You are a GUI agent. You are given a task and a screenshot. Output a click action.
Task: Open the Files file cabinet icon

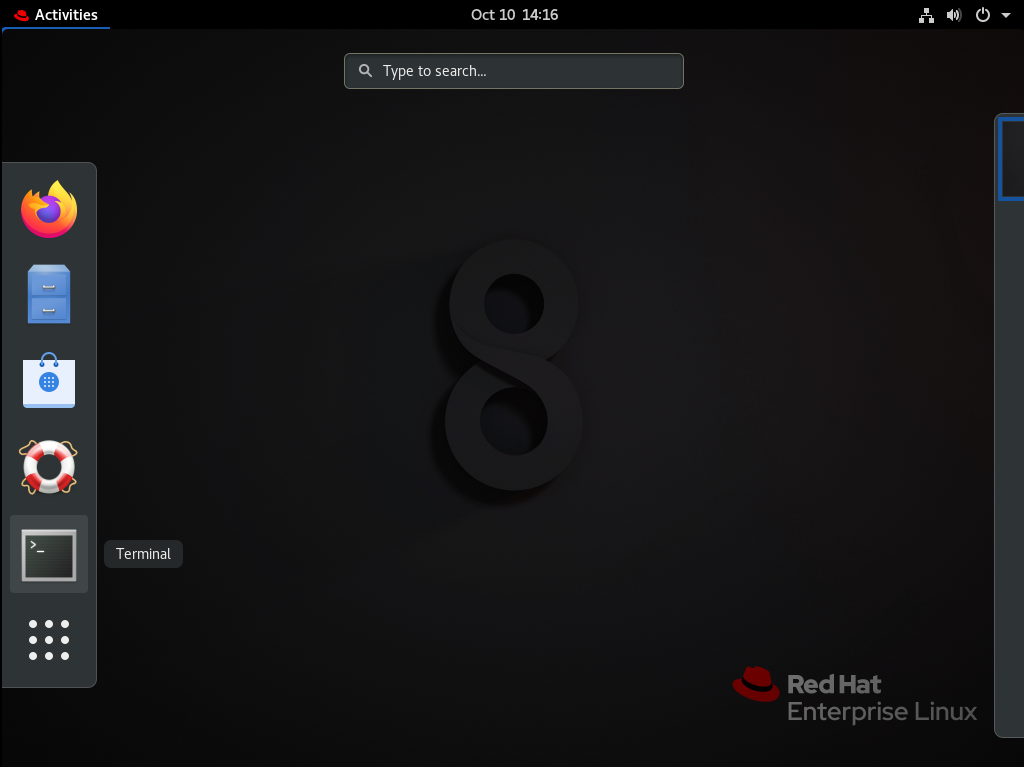[x=49, y=294]
